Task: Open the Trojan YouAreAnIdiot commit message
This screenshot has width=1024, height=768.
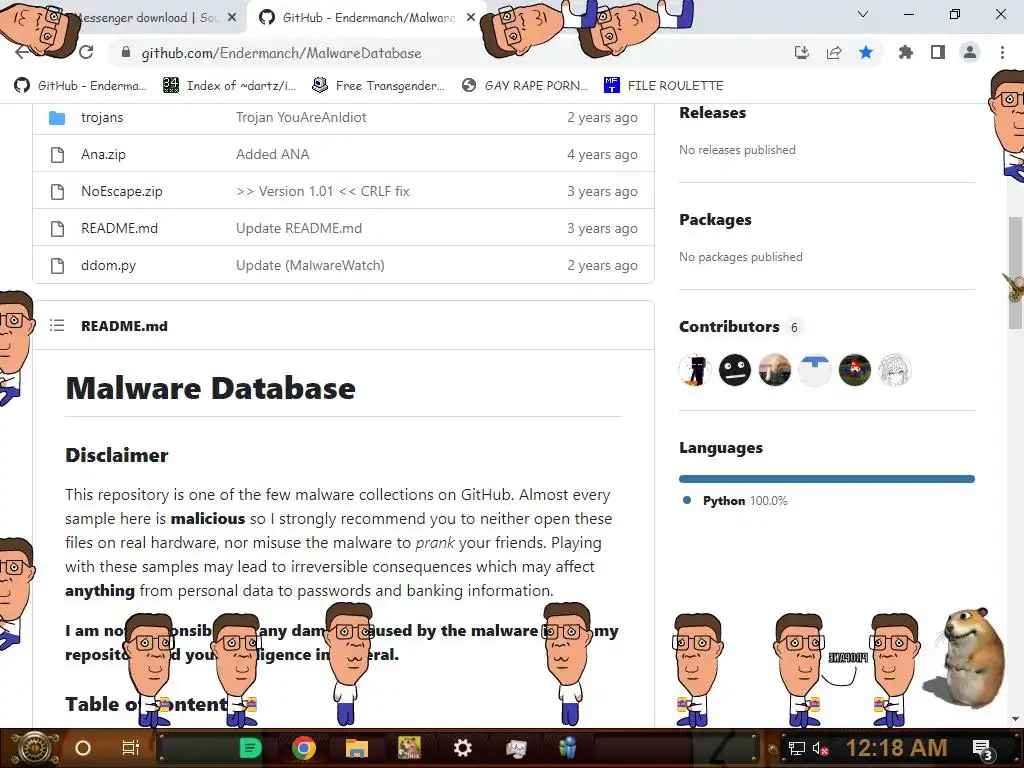Action: click(x=301, y=118)
